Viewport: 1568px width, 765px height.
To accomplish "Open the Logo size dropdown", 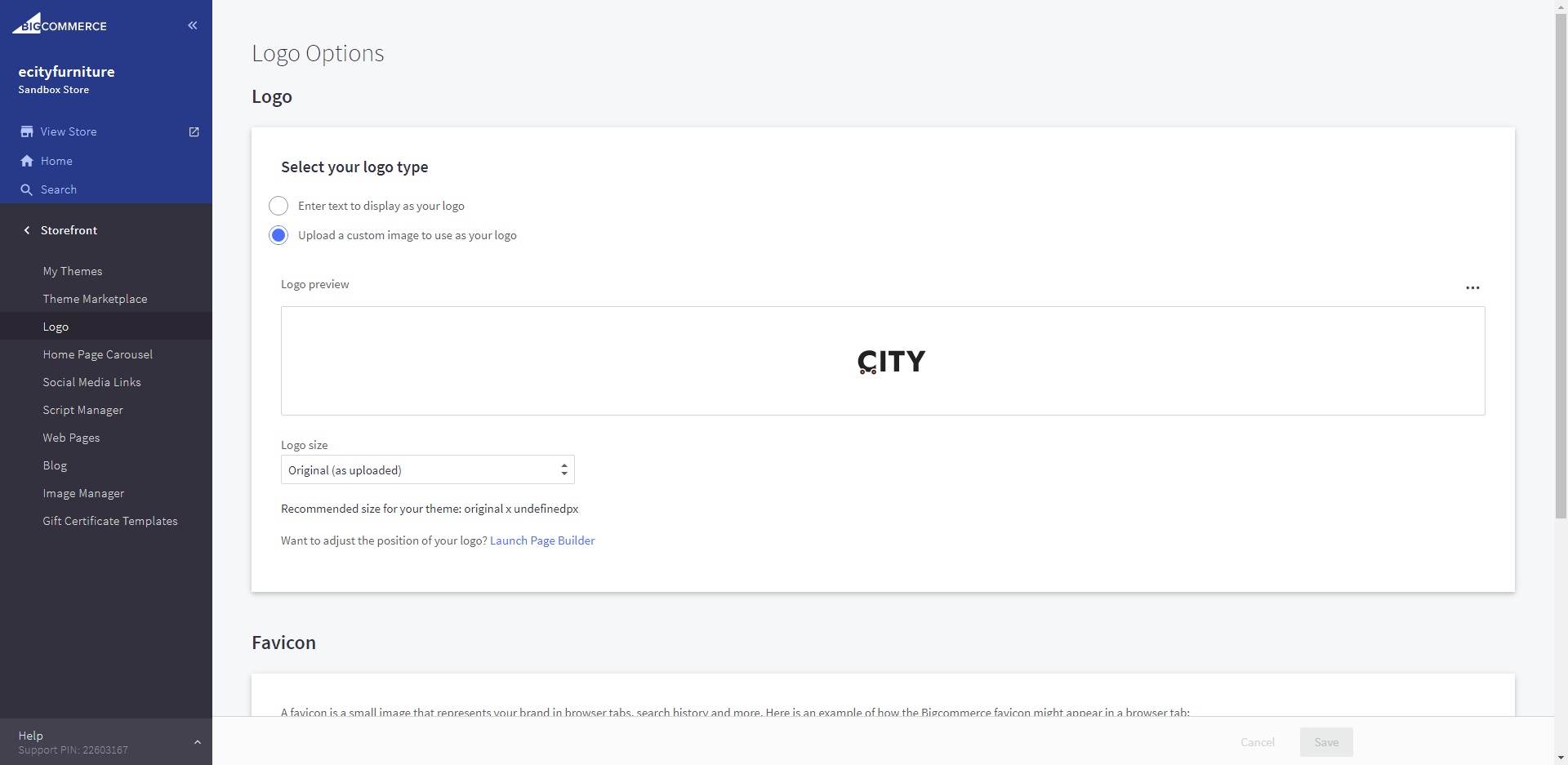I will point(427,469).
